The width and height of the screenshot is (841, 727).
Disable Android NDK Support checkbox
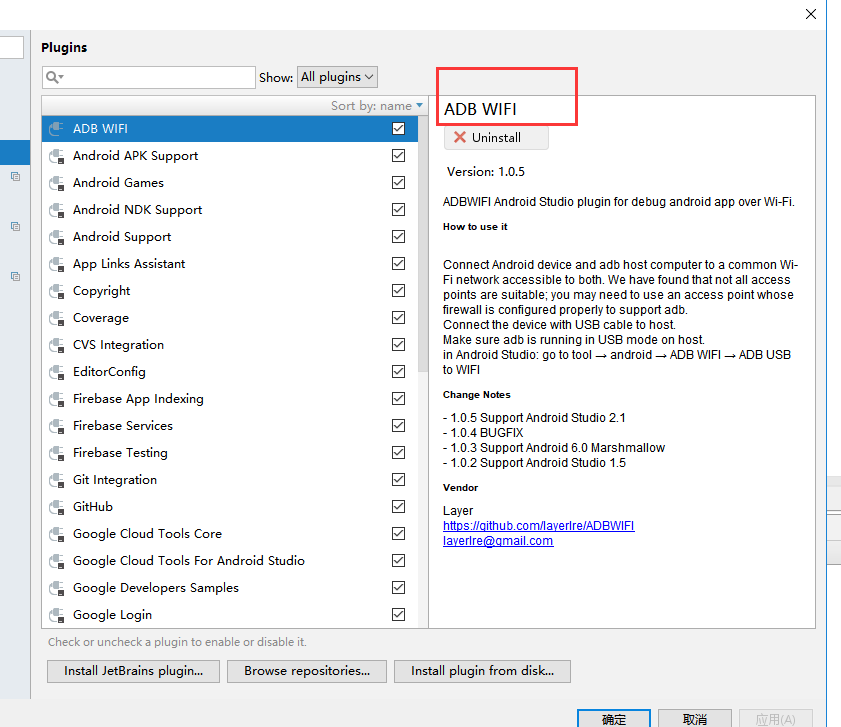(x=399, y=209)
